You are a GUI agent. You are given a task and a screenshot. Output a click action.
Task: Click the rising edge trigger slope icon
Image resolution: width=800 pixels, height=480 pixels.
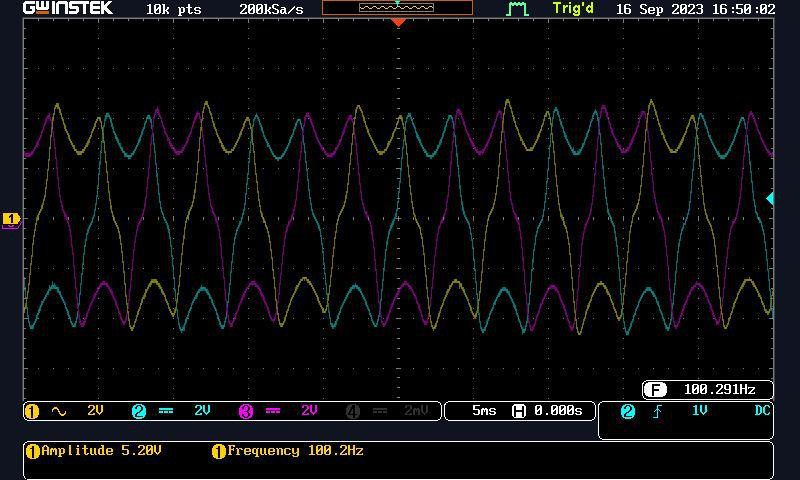pyautogui.click(x=657, y=411)
